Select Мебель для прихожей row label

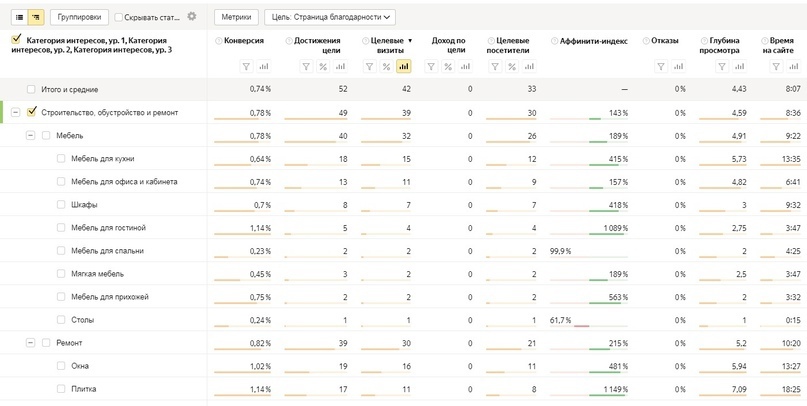pyautogui.click(x=110, y=297)
